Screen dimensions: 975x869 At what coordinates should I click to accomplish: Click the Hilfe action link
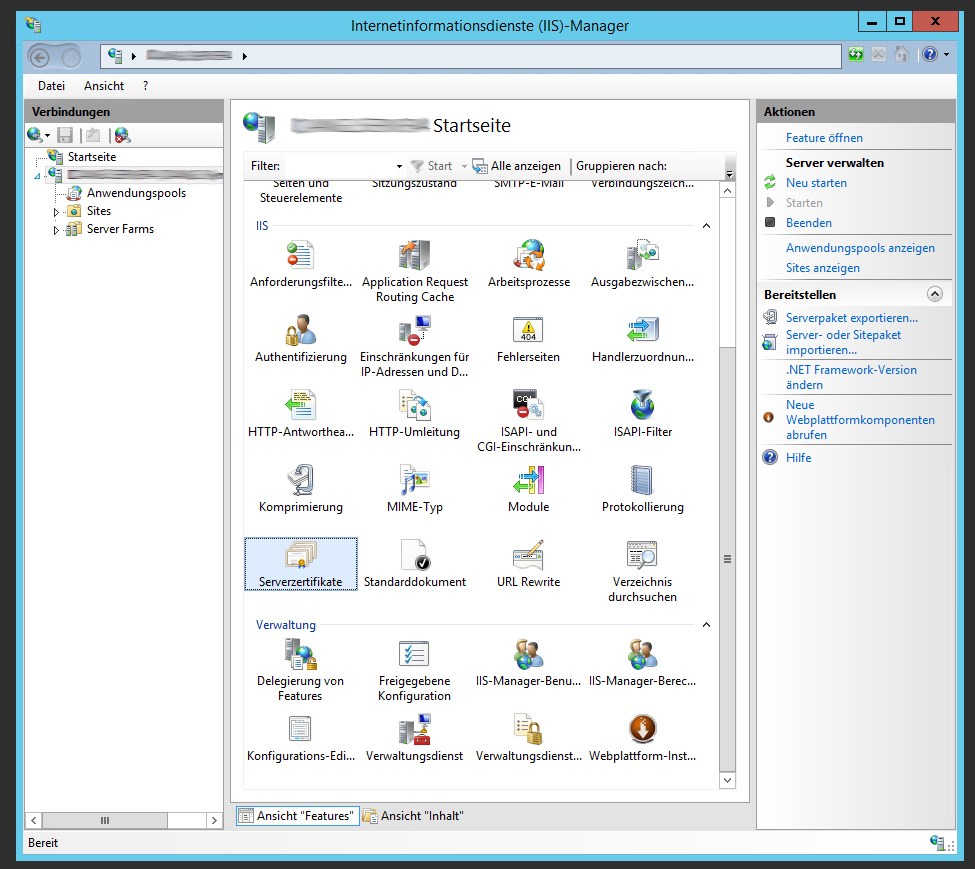798,457
